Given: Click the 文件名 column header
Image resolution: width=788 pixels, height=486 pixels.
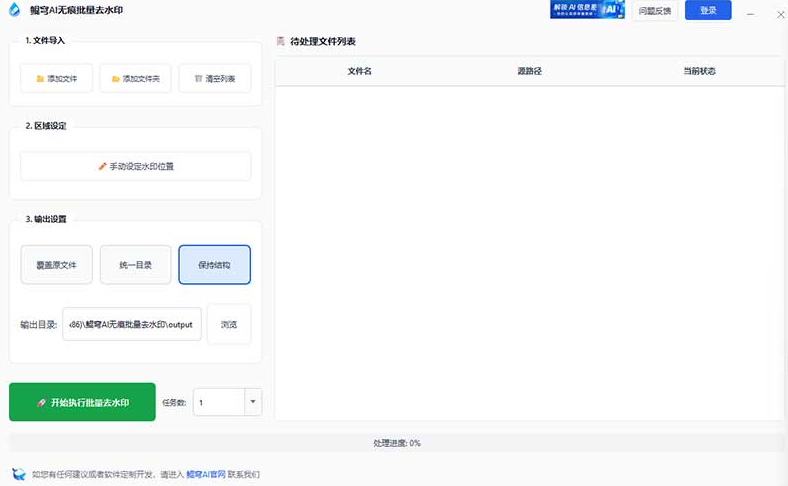Looking at the screenshot, I should pyautogui.click(x=360, y=71).
